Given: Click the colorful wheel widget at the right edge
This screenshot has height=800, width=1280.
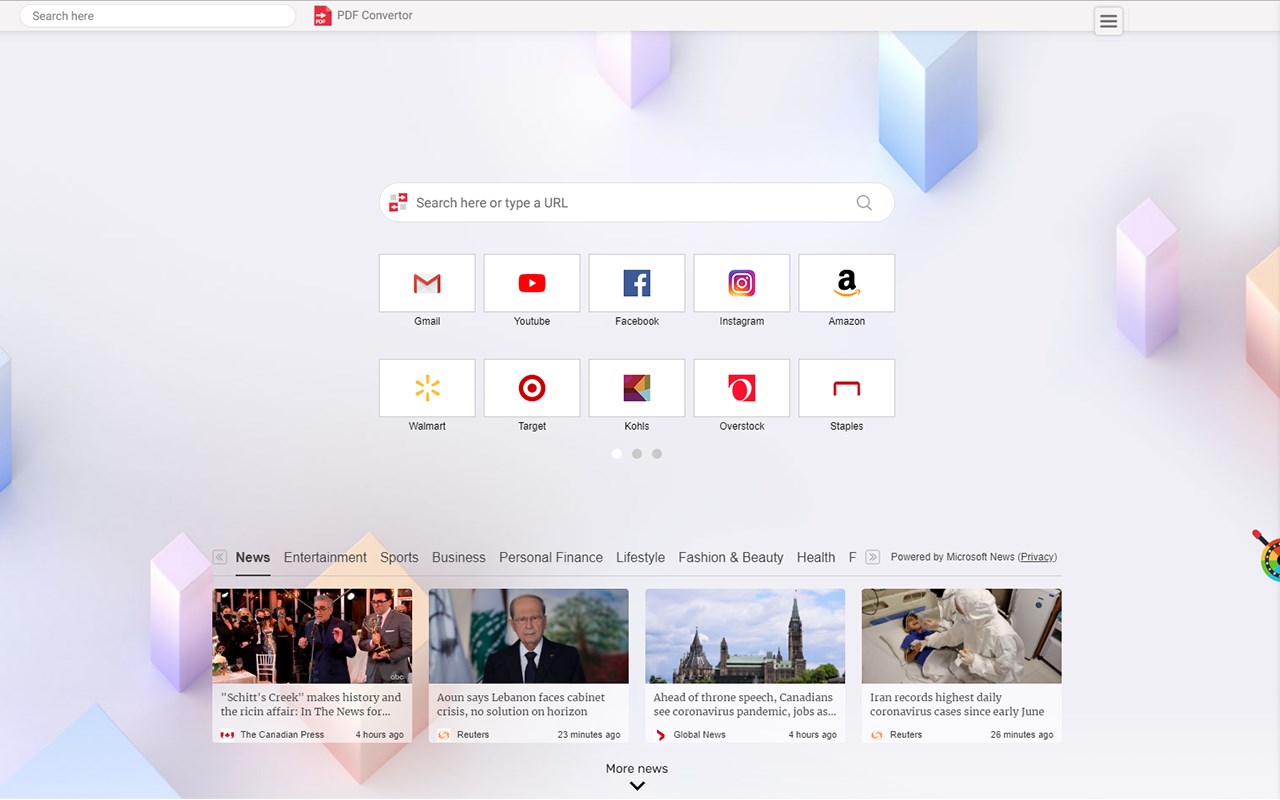Looking at the screenshot, I should tap(1269, 556).
